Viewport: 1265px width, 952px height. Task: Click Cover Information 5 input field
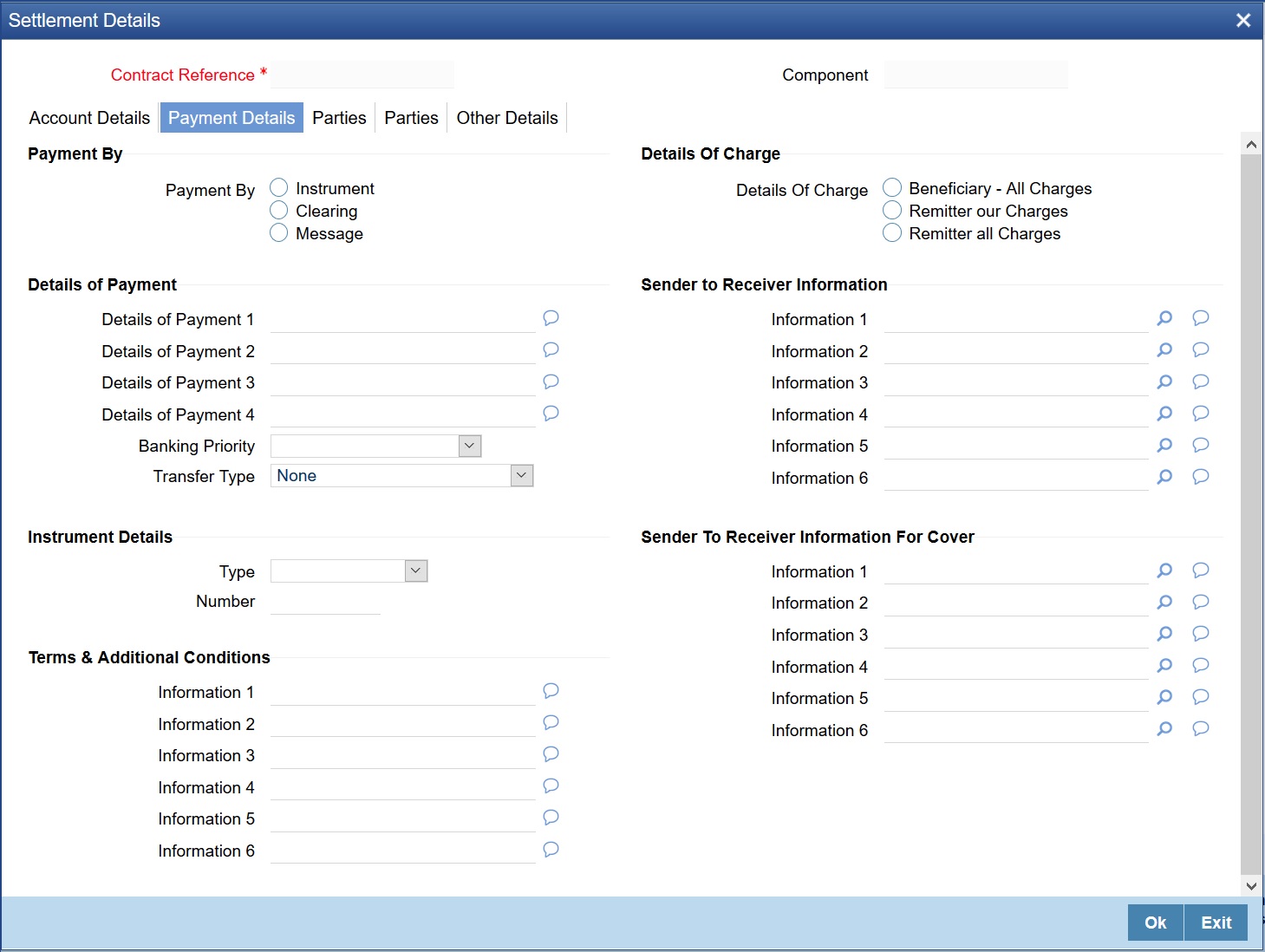pos(1016,698)
